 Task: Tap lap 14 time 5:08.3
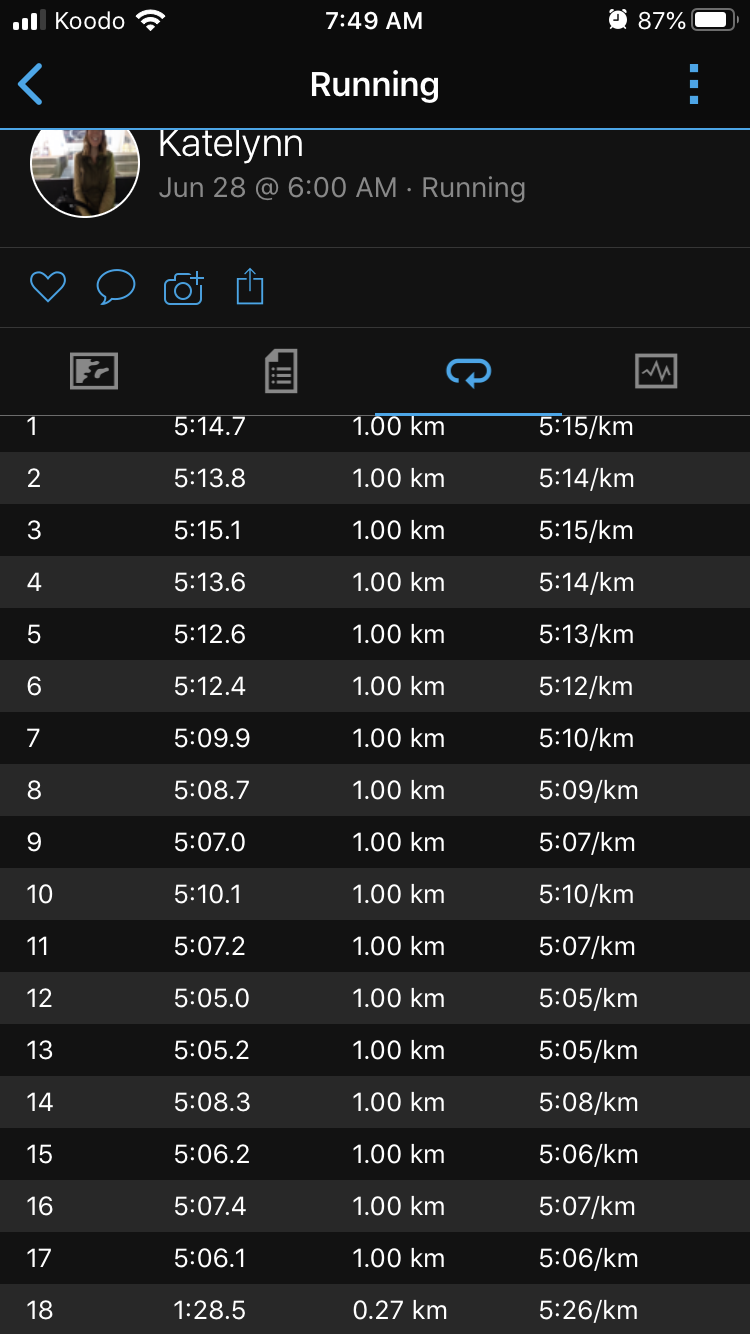point(210,1102)
